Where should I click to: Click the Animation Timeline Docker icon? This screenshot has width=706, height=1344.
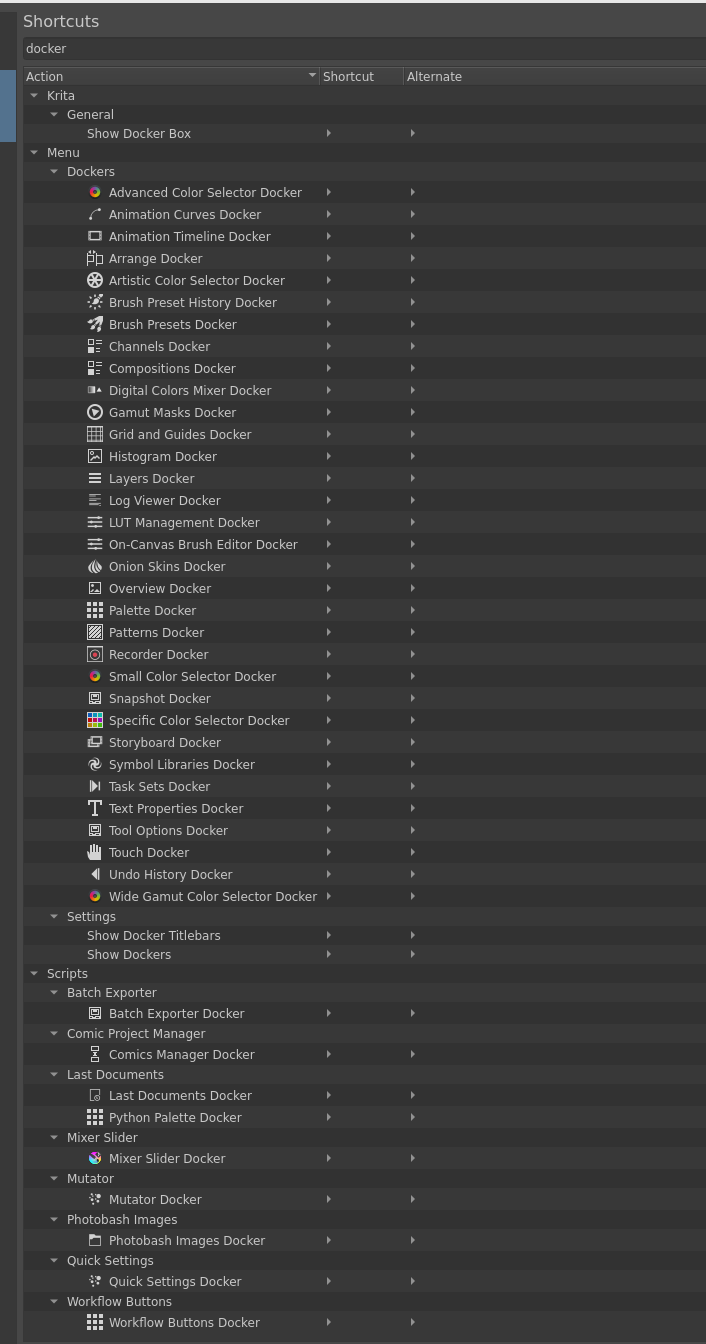(95, 236)
